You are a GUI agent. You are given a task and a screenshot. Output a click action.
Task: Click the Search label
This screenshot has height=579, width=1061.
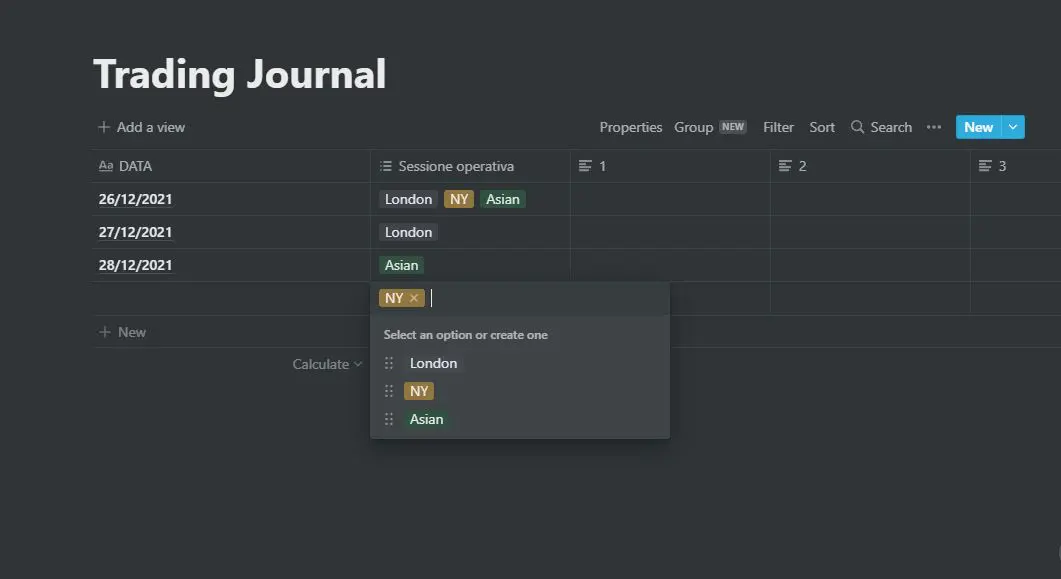pyautogui.click(x=891, y=127)
